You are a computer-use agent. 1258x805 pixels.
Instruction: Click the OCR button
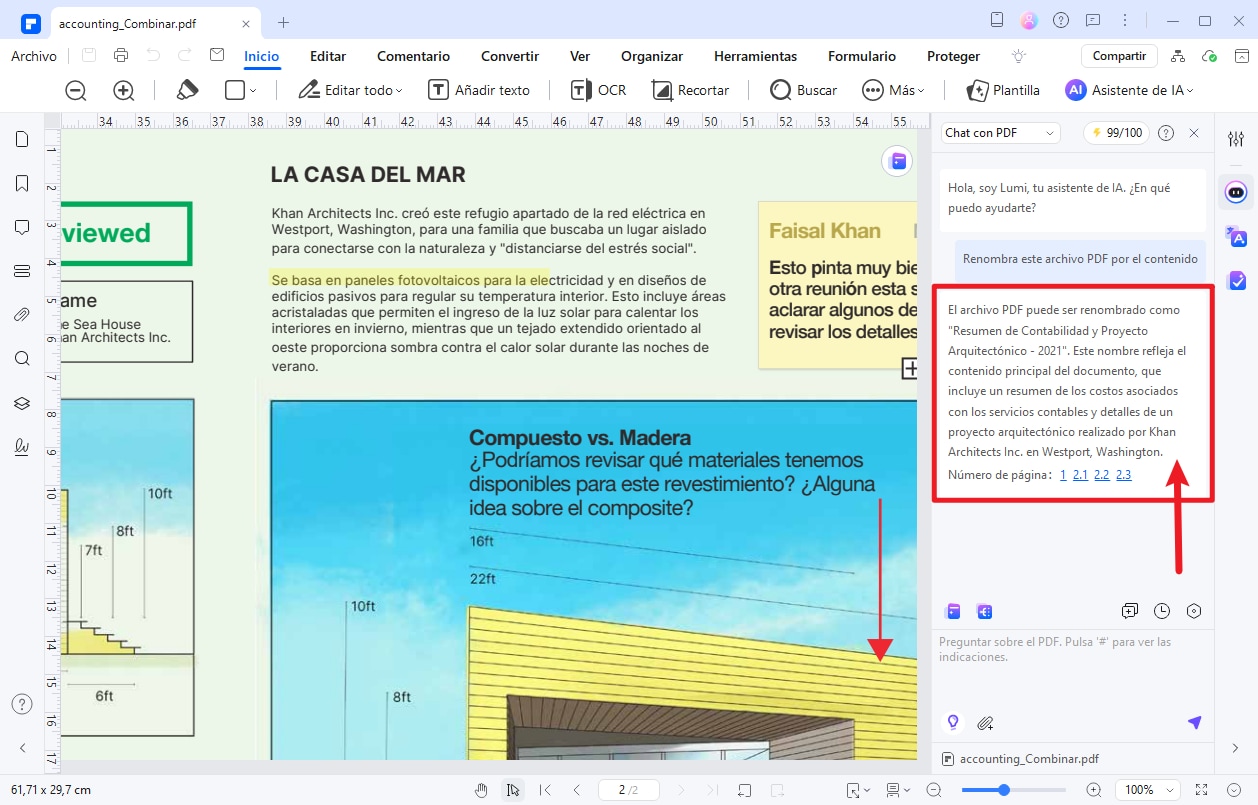coord(598,90)
